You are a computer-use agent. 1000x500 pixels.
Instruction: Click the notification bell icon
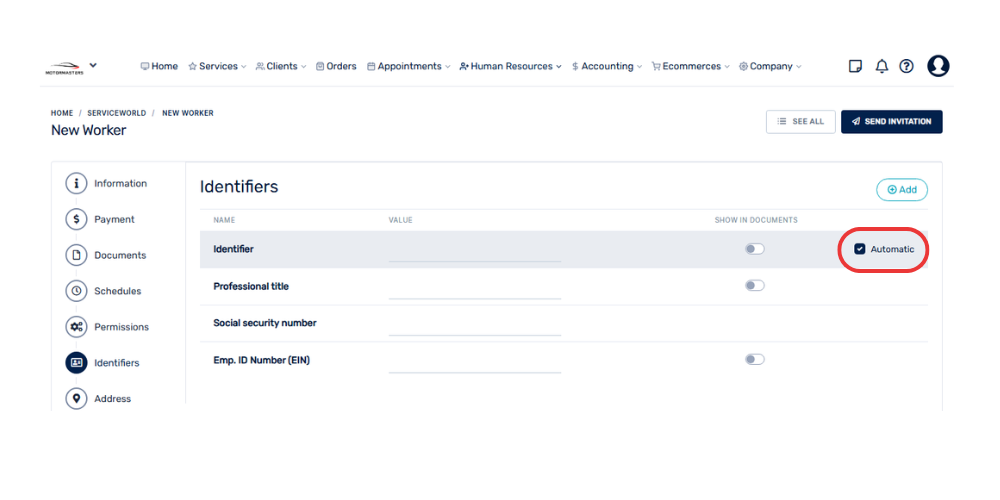(x=881, y=66)
